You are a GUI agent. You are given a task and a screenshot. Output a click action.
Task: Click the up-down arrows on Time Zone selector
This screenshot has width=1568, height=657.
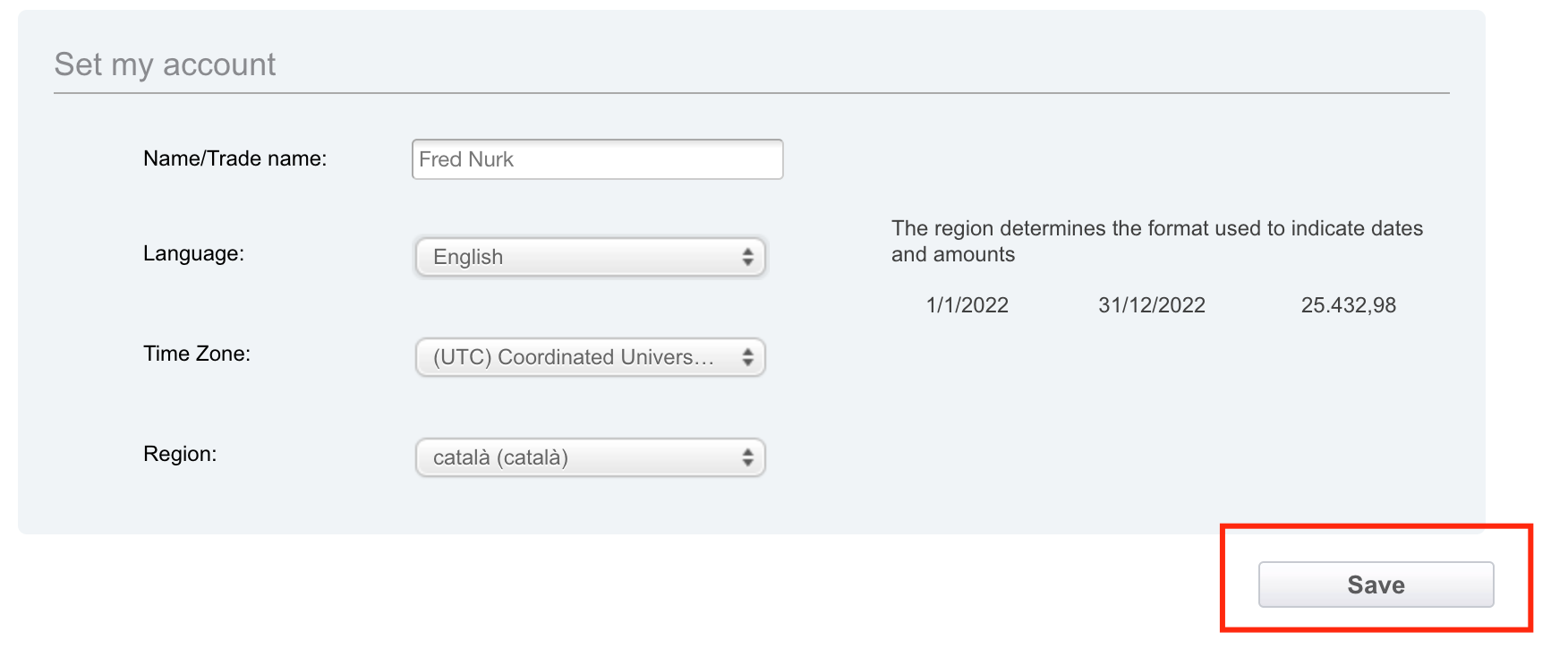click(747, 357)
